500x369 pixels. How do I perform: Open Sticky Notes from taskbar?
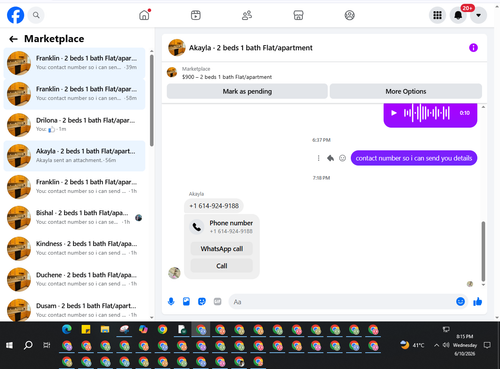pos(86,330)
